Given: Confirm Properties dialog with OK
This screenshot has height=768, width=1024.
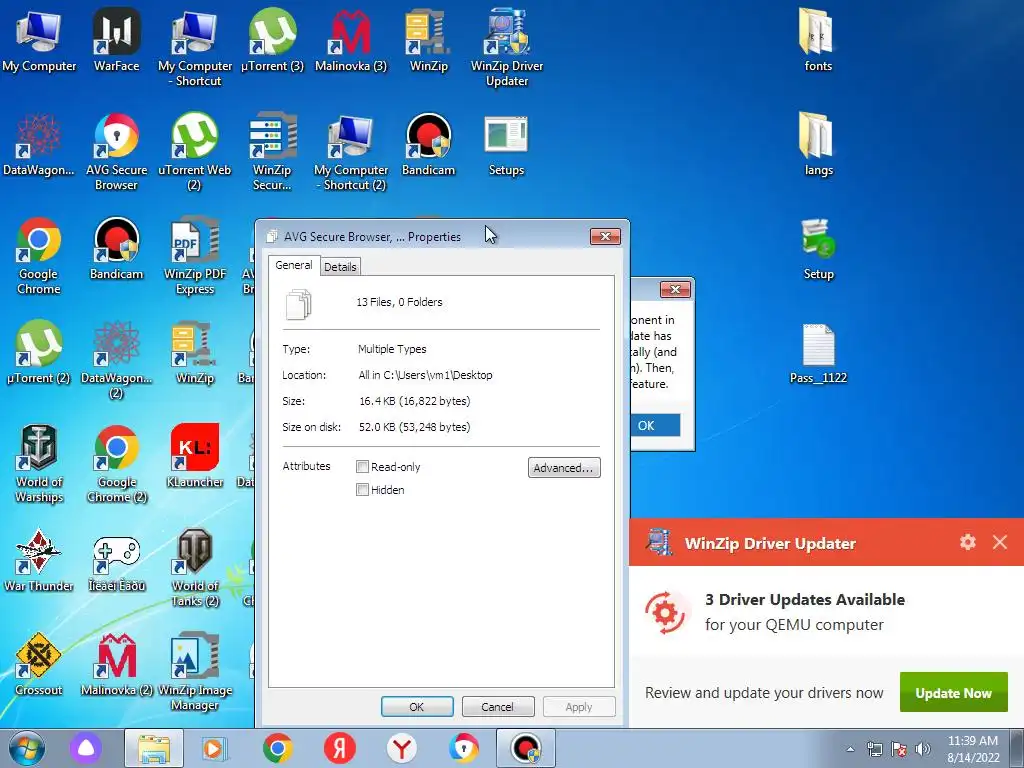Looking at the screenshot, I should tap(417, 707).
